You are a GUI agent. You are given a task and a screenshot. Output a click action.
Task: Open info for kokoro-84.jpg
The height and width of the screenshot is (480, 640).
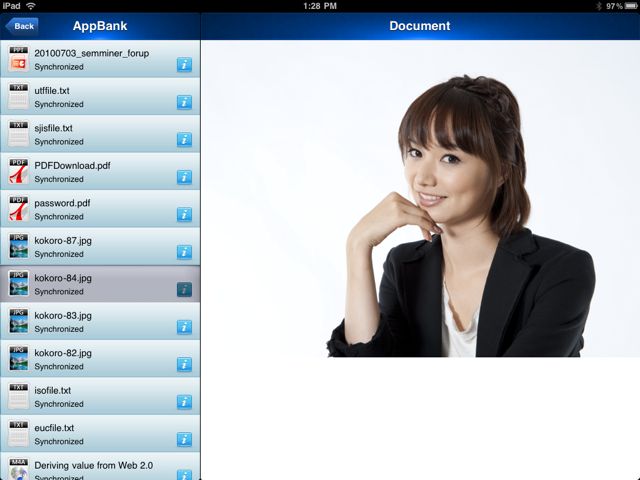[184, 289]
